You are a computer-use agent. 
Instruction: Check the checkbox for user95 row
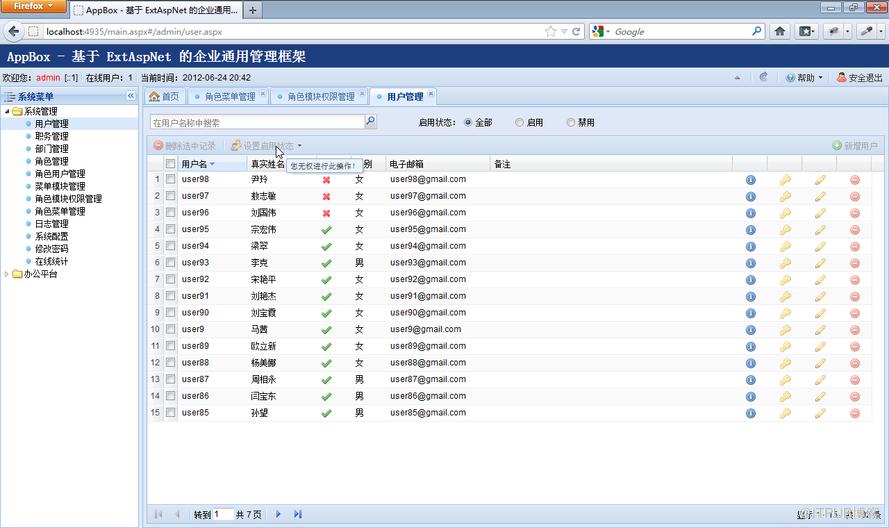click(170, 229)
